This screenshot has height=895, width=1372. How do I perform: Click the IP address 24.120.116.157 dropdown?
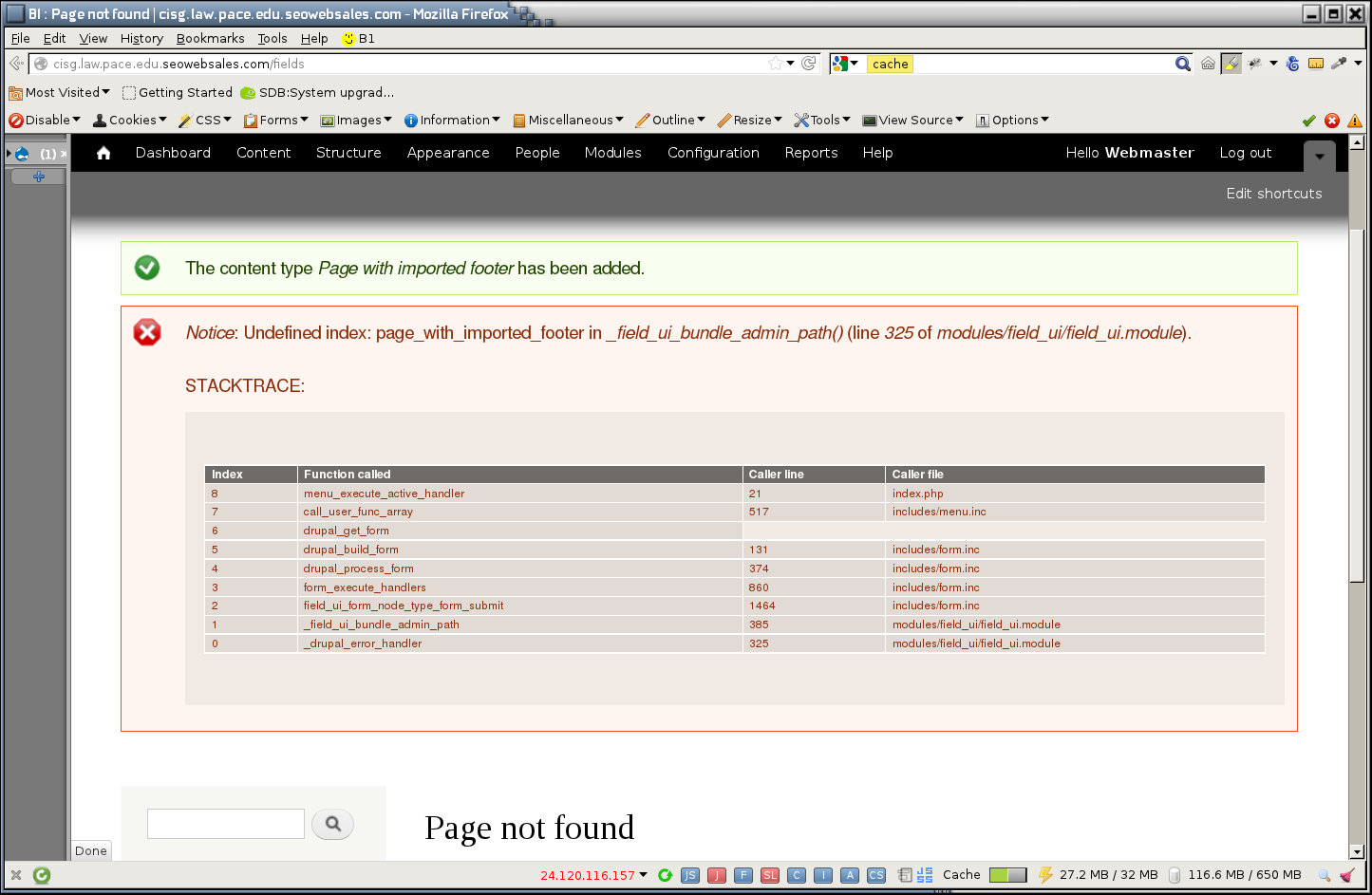click(593, 875)
